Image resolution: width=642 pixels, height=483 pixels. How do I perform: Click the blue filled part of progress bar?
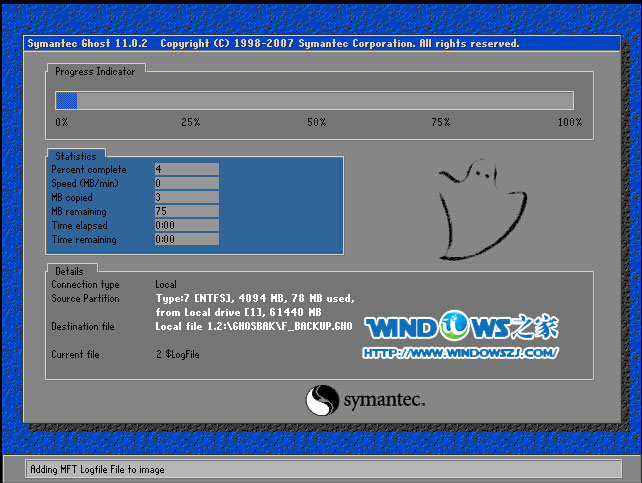coord(66,100)
